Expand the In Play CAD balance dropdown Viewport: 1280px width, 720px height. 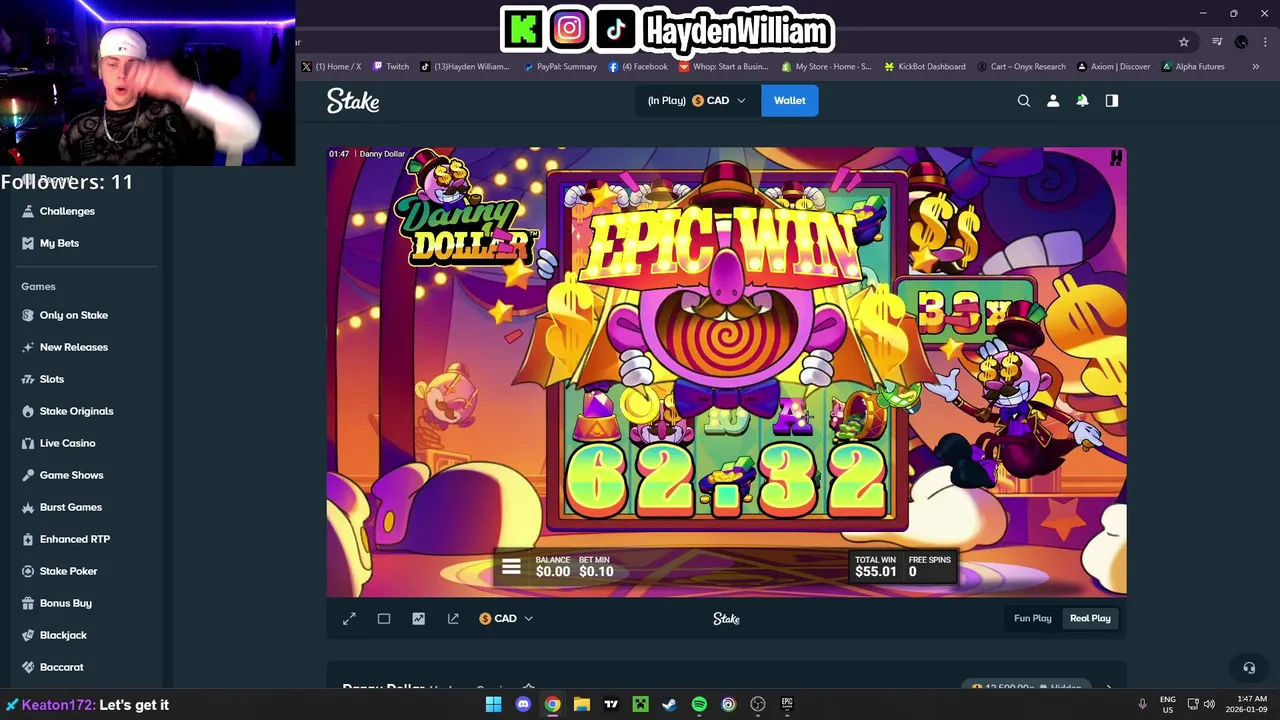coord(696,100)
